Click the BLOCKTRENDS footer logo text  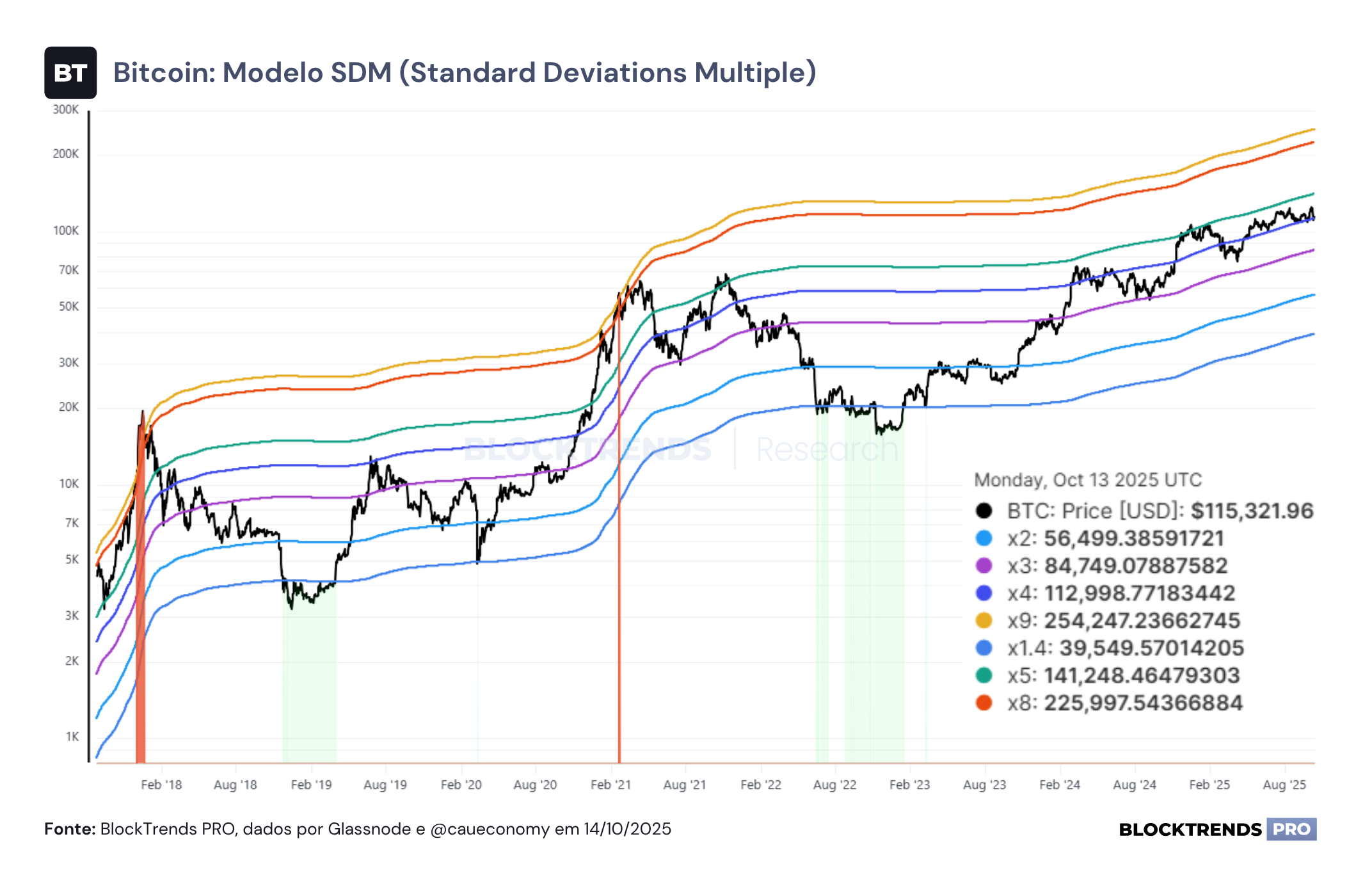1190,829
